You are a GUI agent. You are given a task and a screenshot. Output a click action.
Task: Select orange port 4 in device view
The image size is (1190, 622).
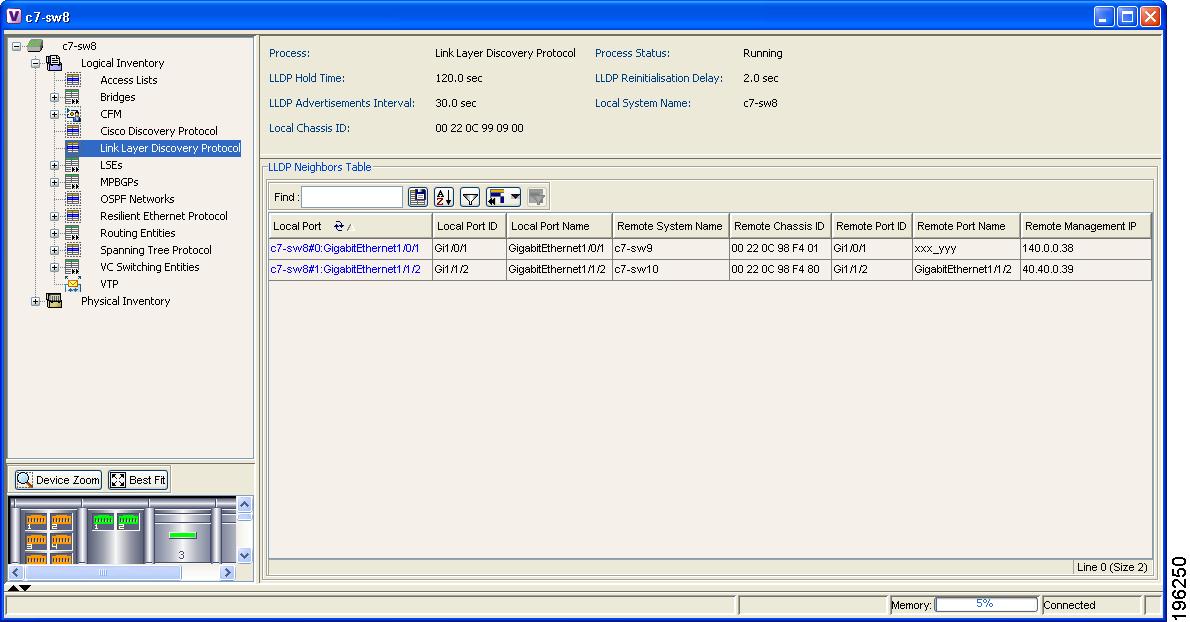pyautogui.click(x=61, y=541)
